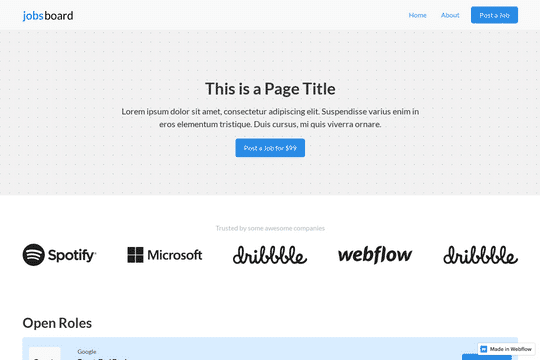Select the 'This is a Page Title' heading
This screenshot has height=360, width=540.
coord(270,89)
